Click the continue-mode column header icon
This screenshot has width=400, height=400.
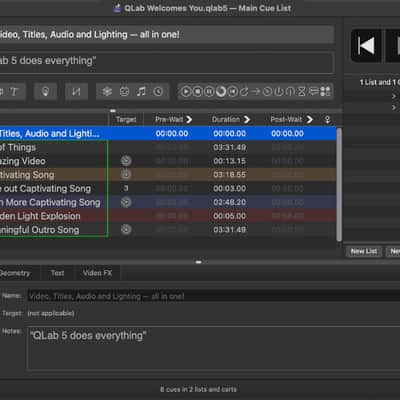point(327,120)
